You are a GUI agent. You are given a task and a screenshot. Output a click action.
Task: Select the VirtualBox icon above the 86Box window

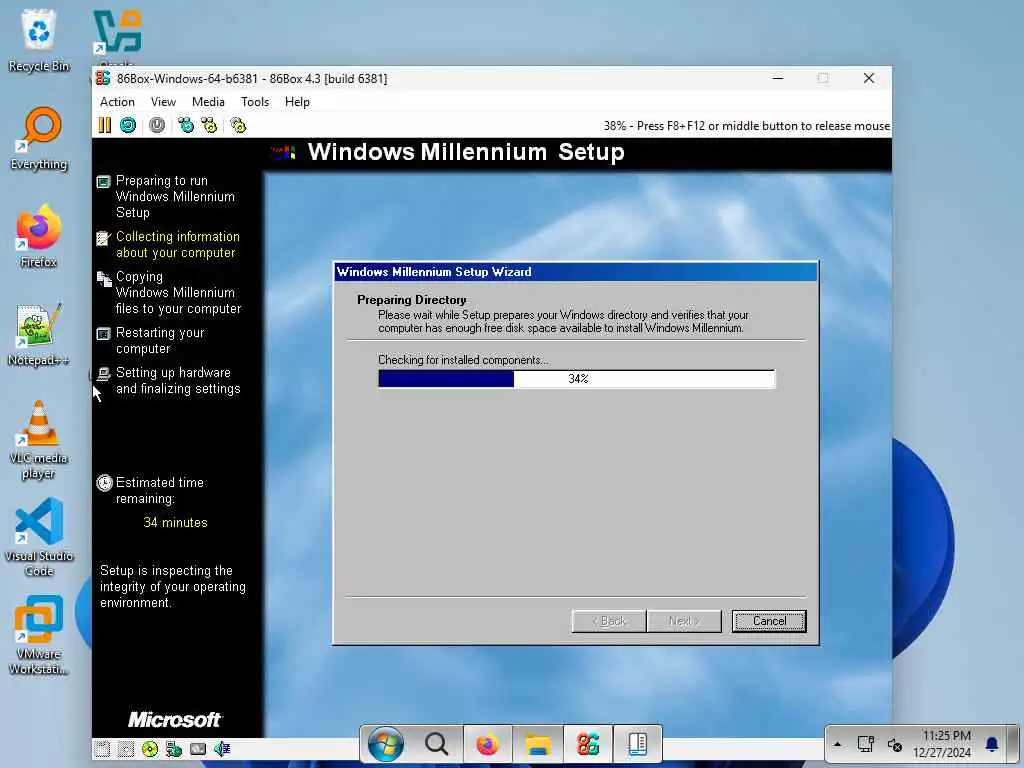(118, 33)
